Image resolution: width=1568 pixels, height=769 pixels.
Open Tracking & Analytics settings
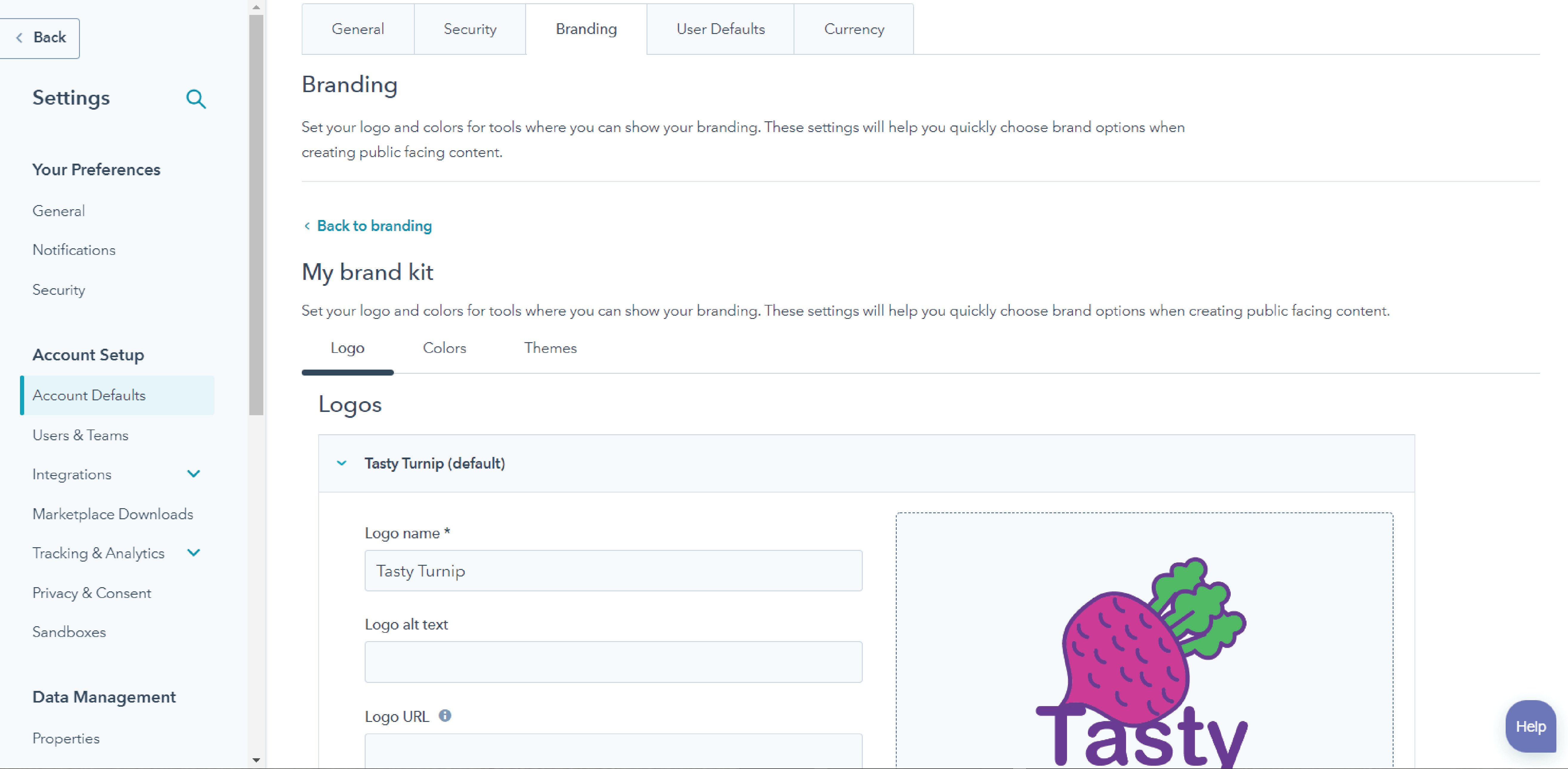point(98,553)
